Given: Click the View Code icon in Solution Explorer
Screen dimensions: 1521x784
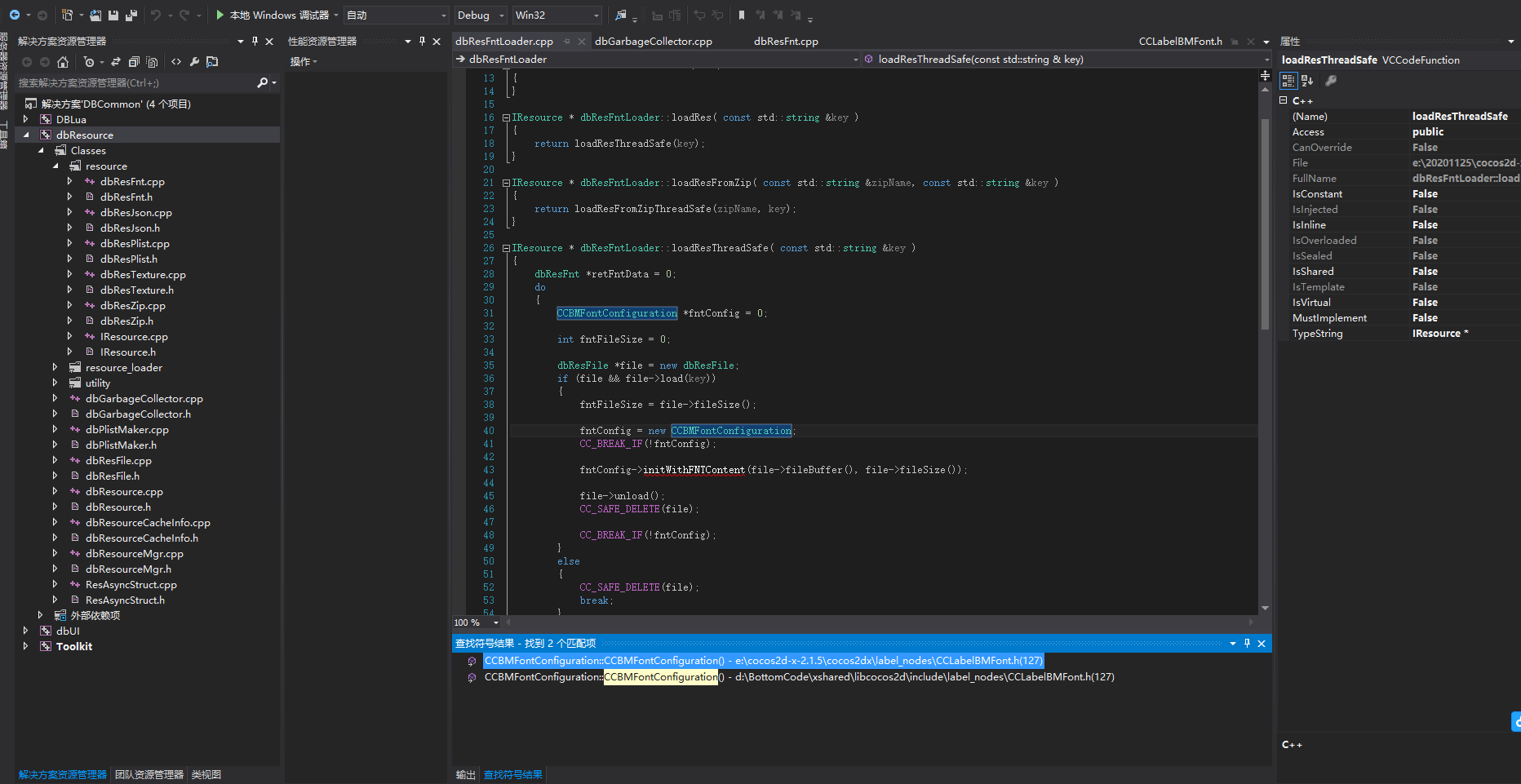Looking at the screenshot, I should pos(176,62).
